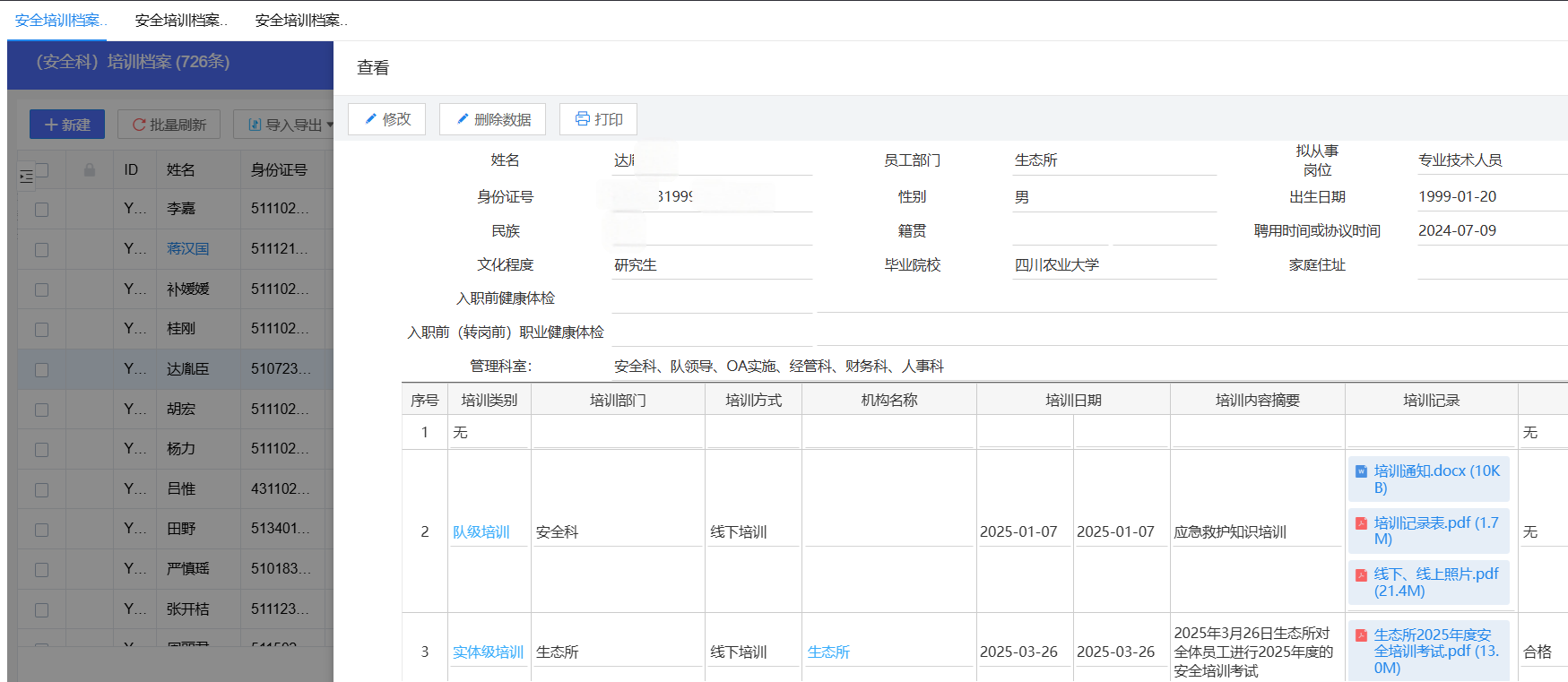Screen dimensions: 1568x682
Task: Click the 修改 button
Action: coord(386,119)
